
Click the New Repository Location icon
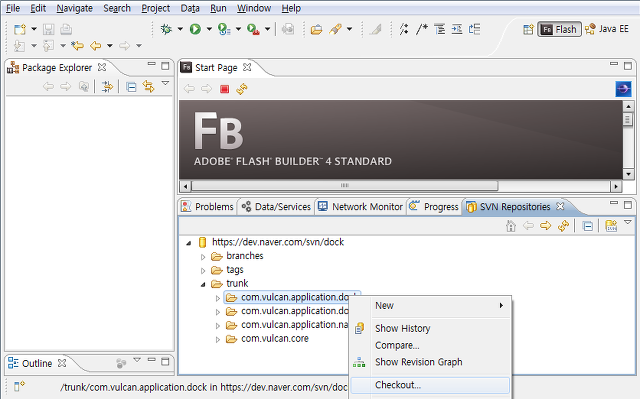pos(611,226)
